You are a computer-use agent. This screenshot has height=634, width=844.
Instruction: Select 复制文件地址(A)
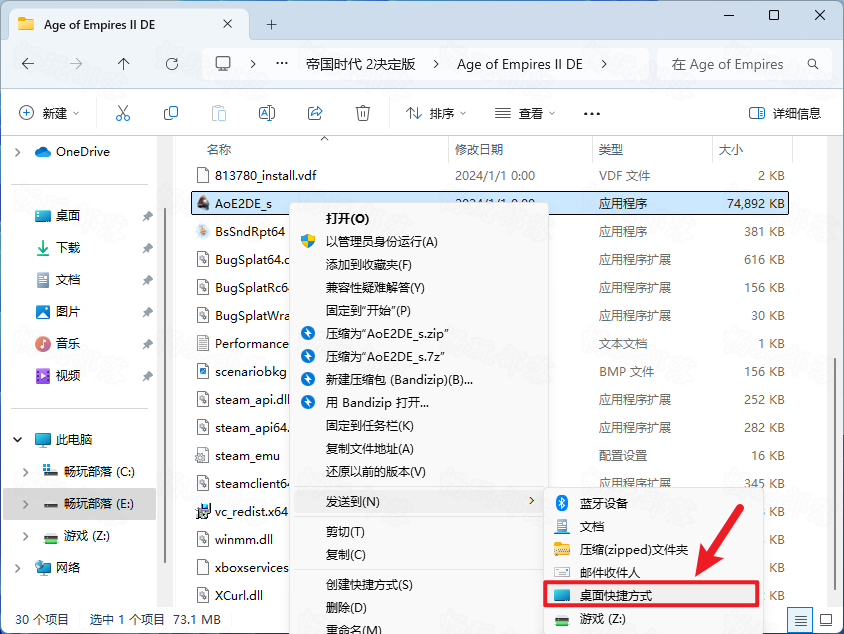(x=419, y=449)
